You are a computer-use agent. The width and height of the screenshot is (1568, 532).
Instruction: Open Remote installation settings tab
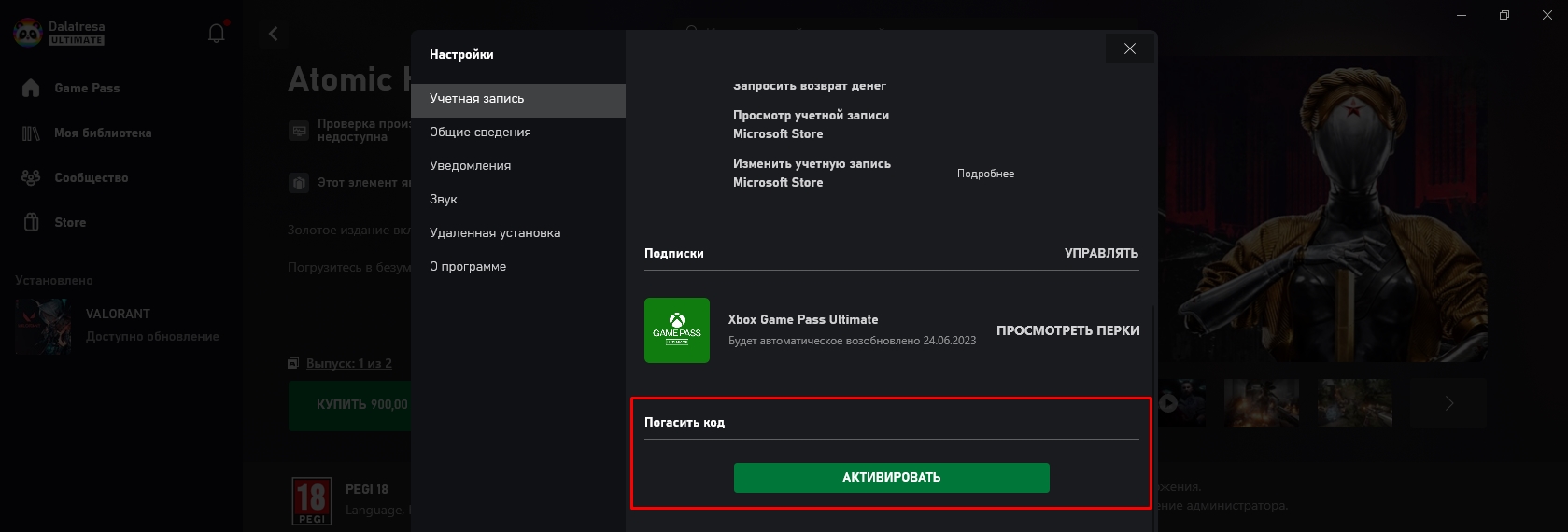coord(518,233)
